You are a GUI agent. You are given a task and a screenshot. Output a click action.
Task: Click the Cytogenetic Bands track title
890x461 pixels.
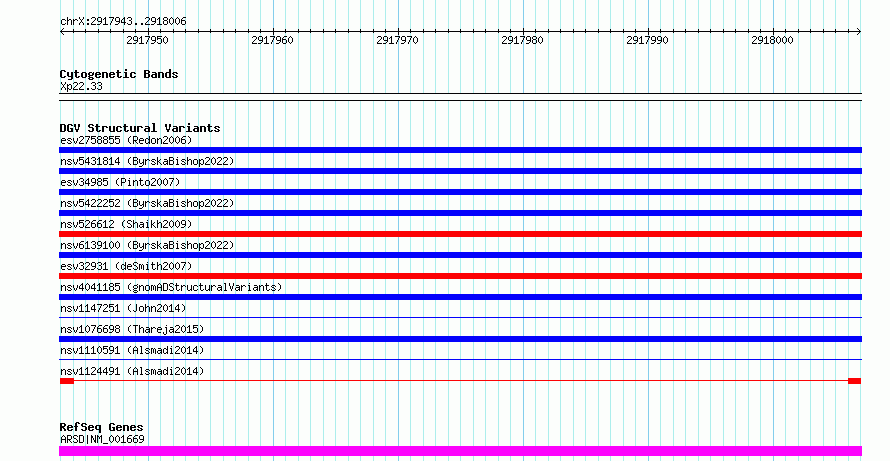click(x=119, y=74)
